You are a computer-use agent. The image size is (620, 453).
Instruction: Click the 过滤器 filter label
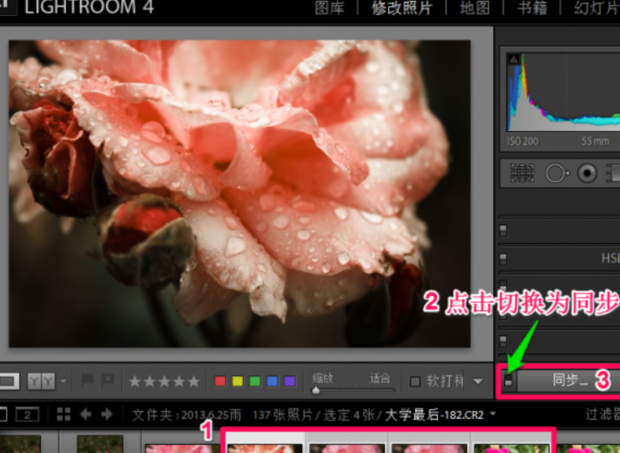tap(602, 414)
